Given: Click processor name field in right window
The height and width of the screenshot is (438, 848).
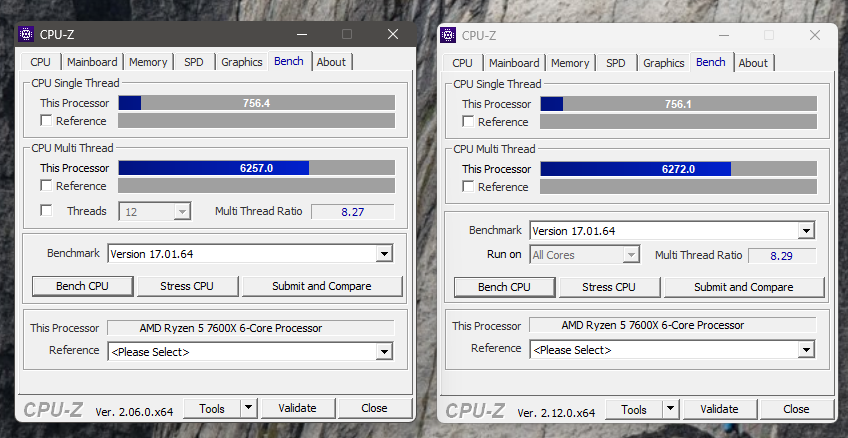Looking at the screenshot, I should tap(672, 325).
